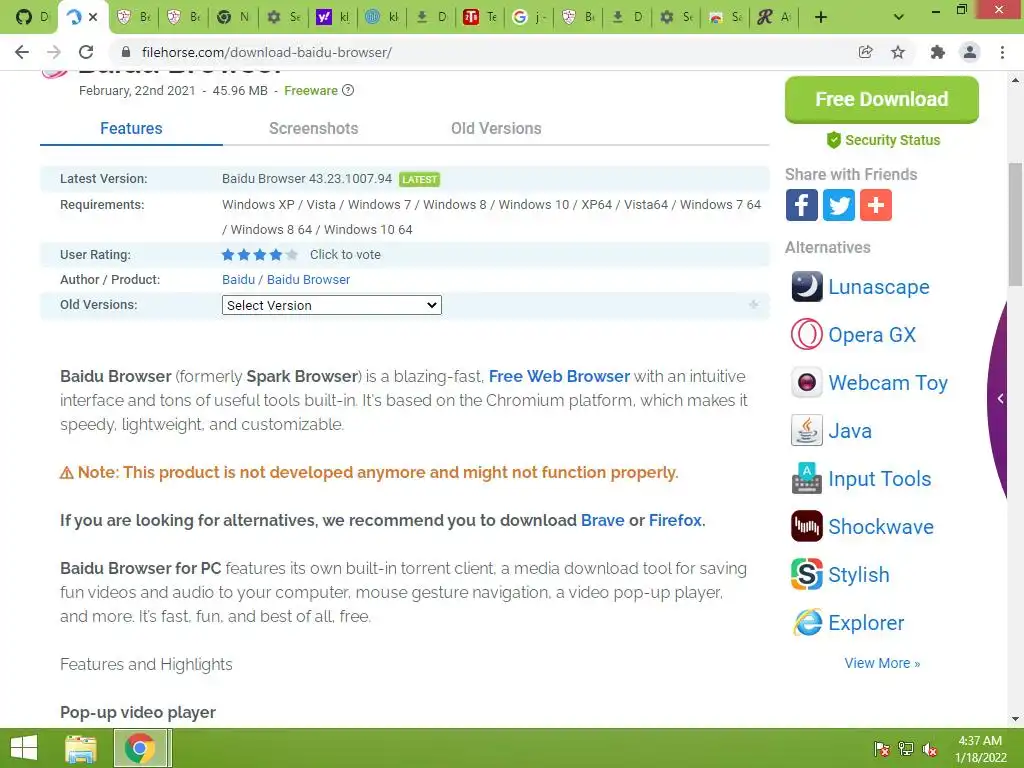1024x768 pixels.
Task: Click the Freeware help question icon
Action: (x=348, y=90)
